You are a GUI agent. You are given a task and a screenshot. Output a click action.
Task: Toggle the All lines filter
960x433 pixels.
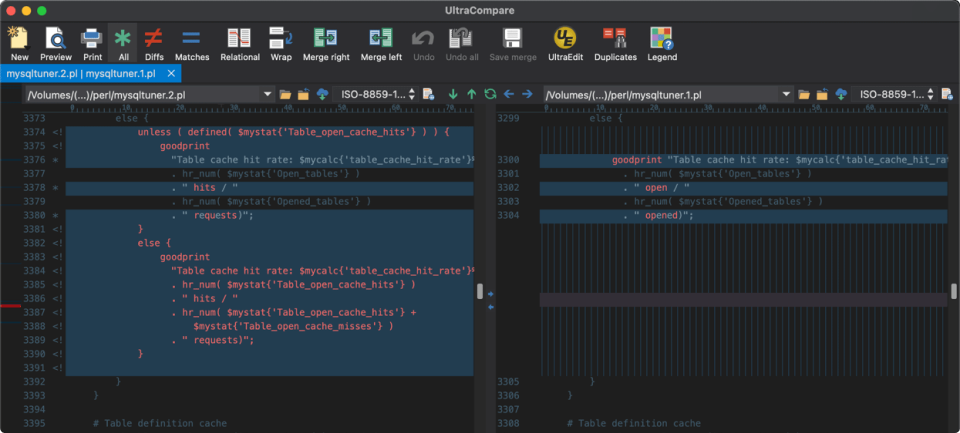[122, 40]
